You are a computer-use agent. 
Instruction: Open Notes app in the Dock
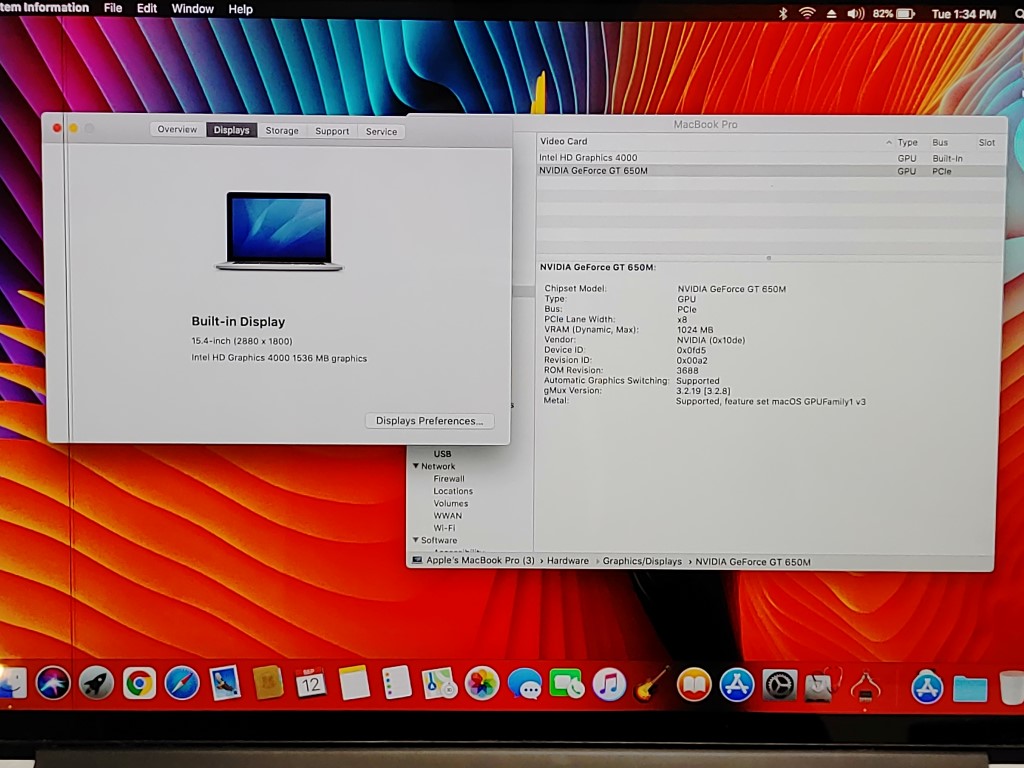click(x=354, y=683)
